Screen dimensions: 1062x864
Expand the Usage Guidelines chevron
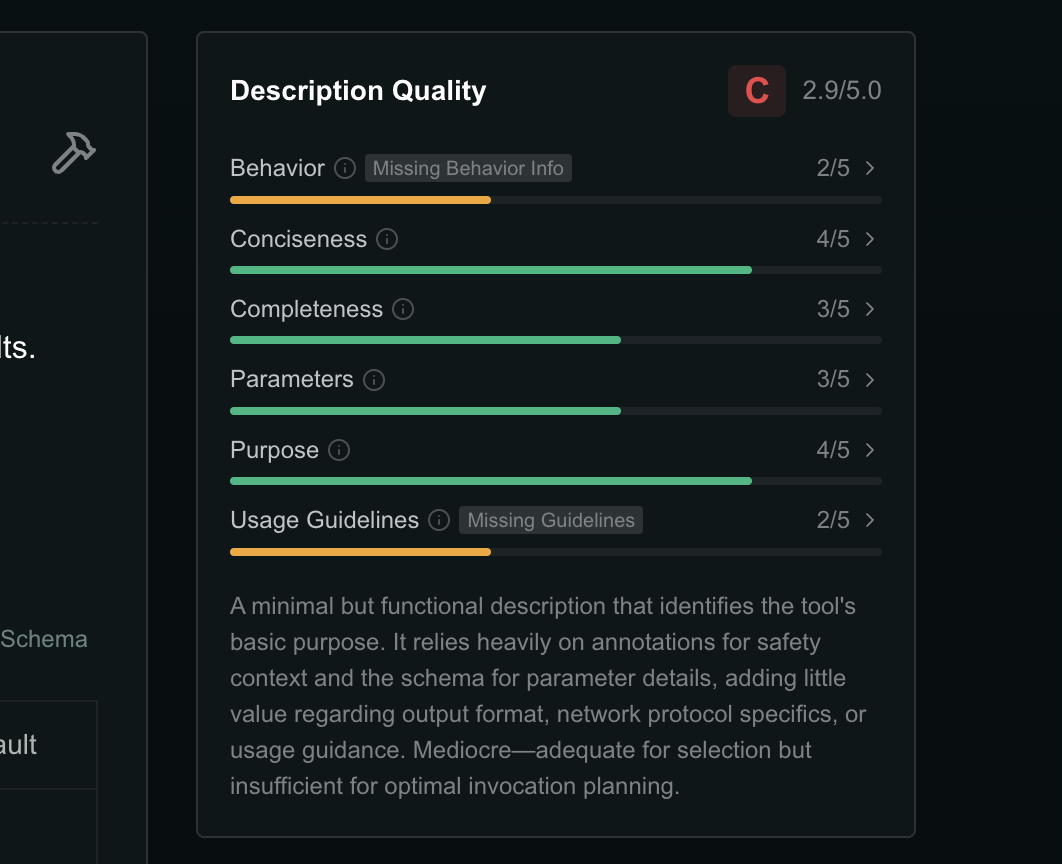pyautogui.click(x=870, y=520)
